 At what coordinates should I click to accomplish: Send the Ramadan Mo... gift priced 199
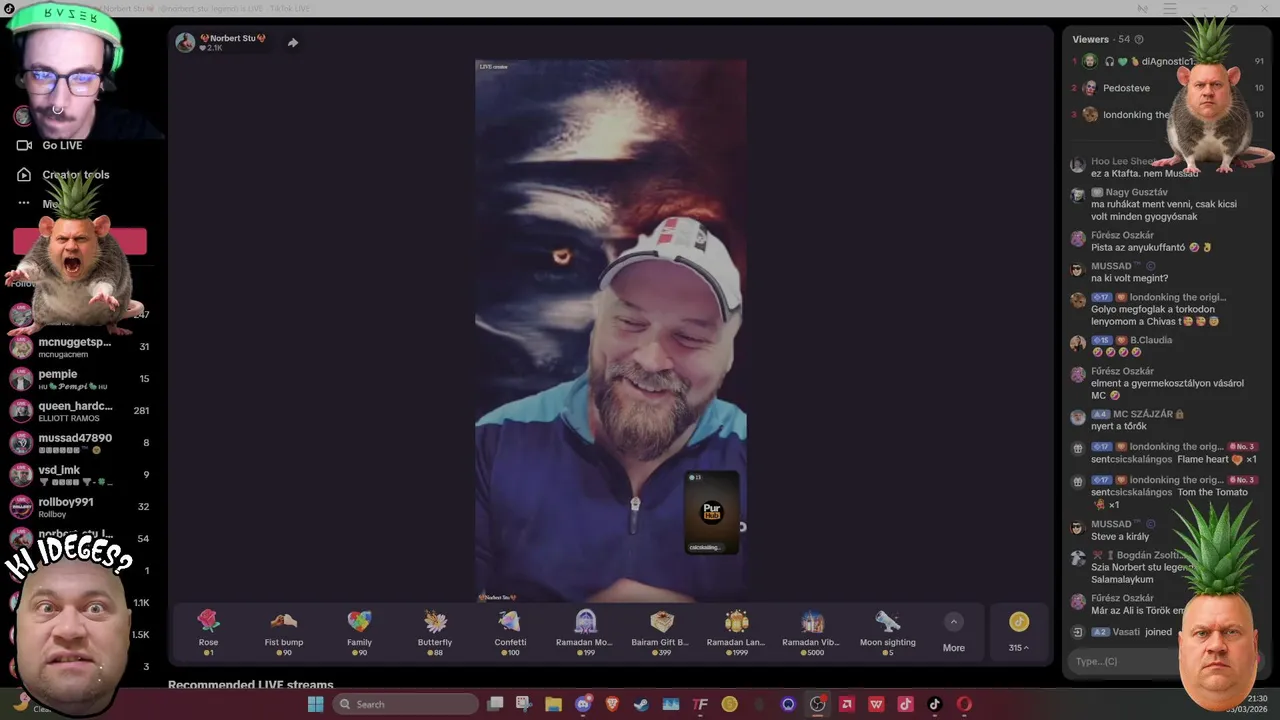pos(586,632)
